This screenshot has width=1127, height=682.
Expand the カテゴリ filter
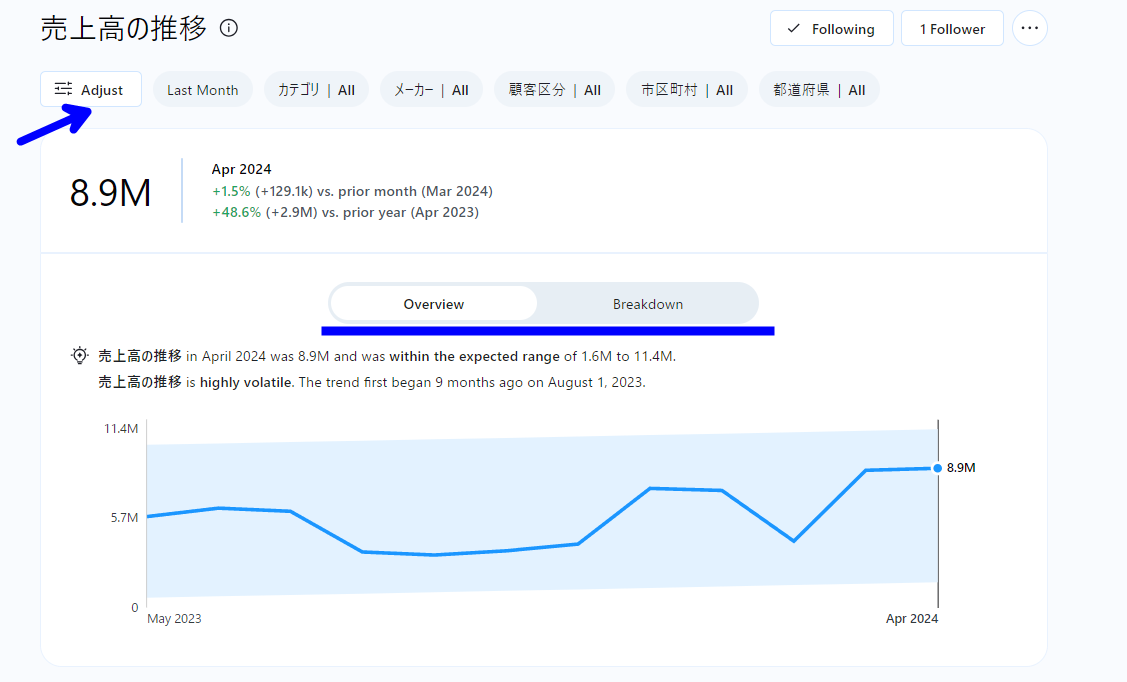click(x=316, y=90)
